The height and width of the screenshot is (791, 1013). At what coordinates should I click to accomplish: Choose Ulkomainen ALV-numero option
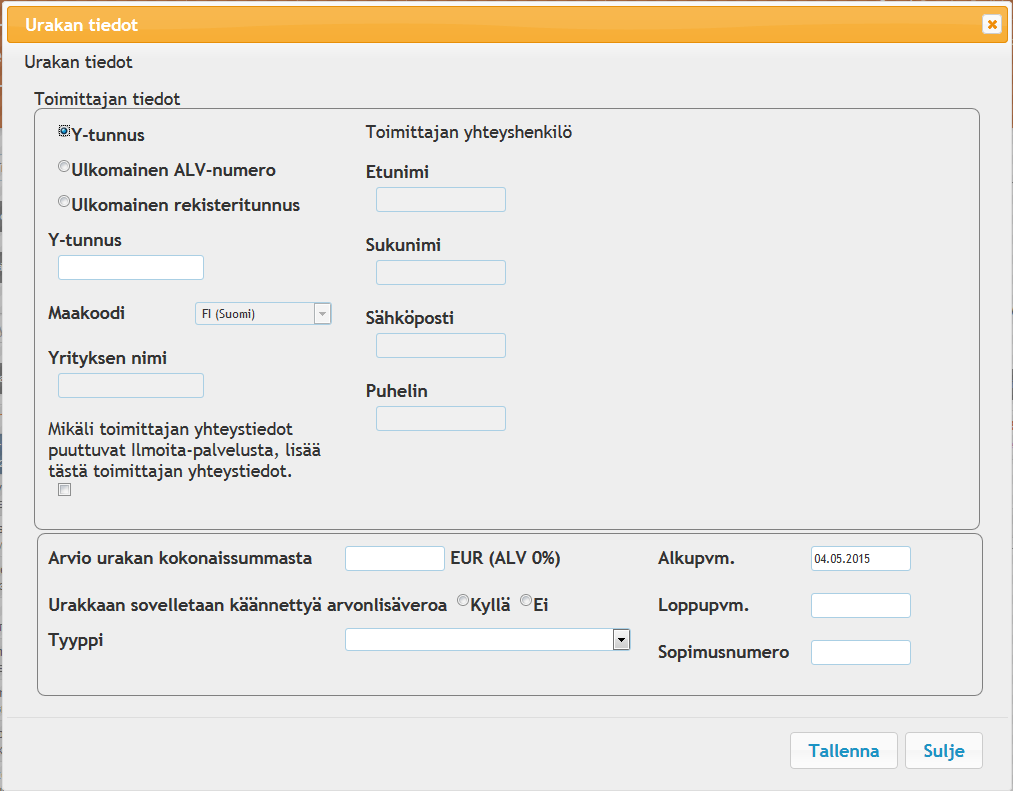[x=64, y=167]
